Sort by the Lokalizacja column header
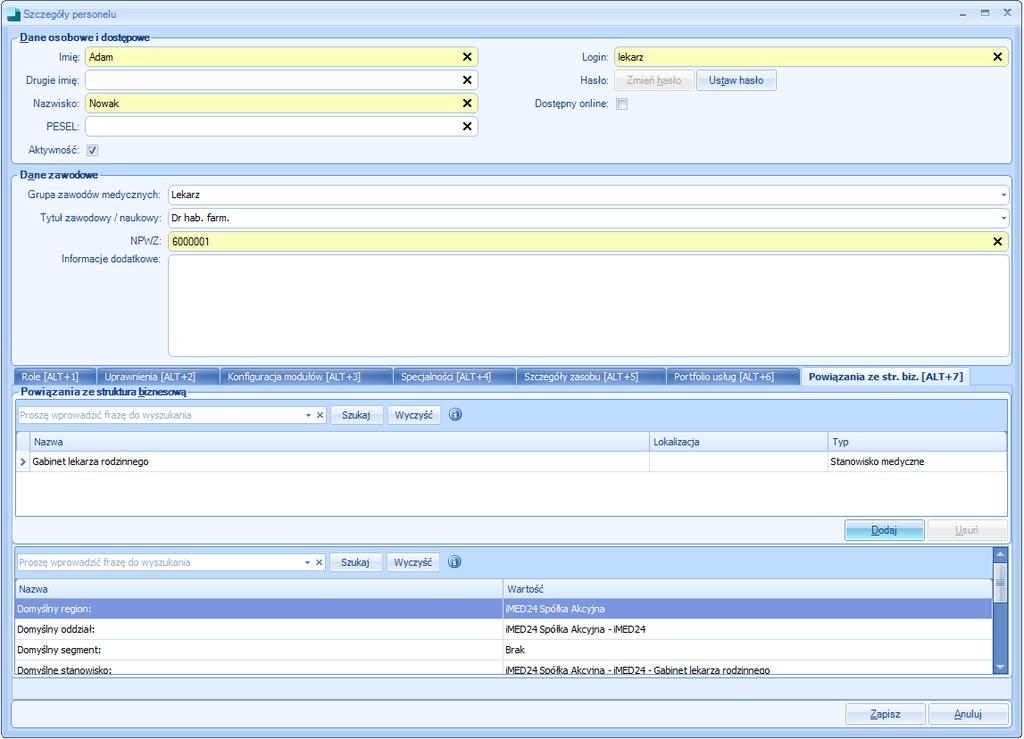Screen dimensions: 1024x739 739,442
